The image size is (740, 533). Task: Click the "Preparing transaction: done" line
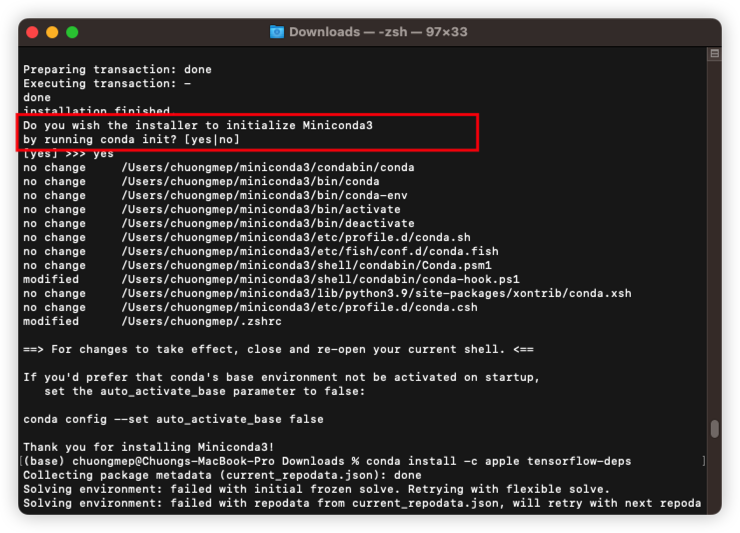117,70
